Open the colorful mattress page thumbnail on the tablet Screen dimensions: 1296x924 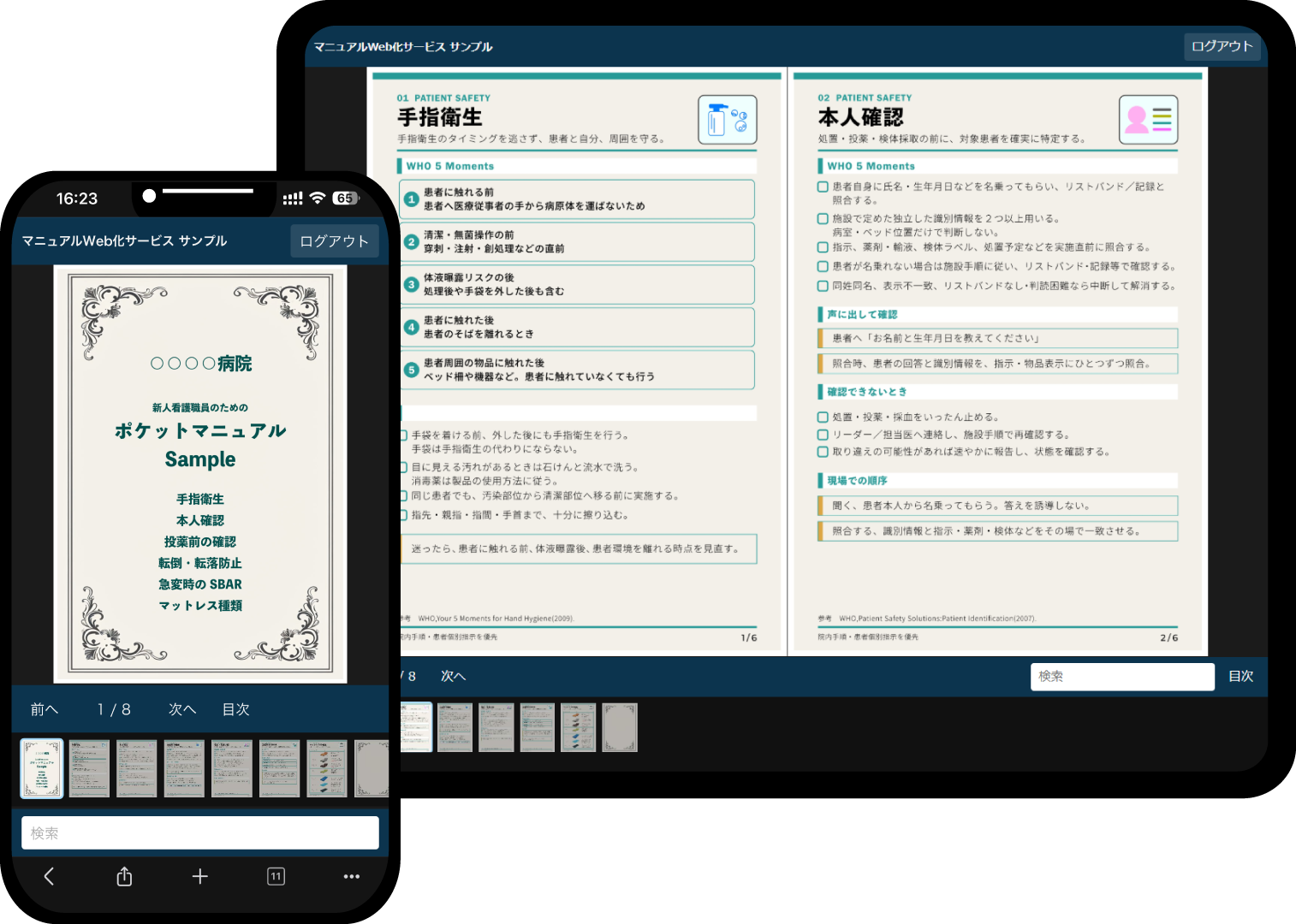click(x=579, y=727)
